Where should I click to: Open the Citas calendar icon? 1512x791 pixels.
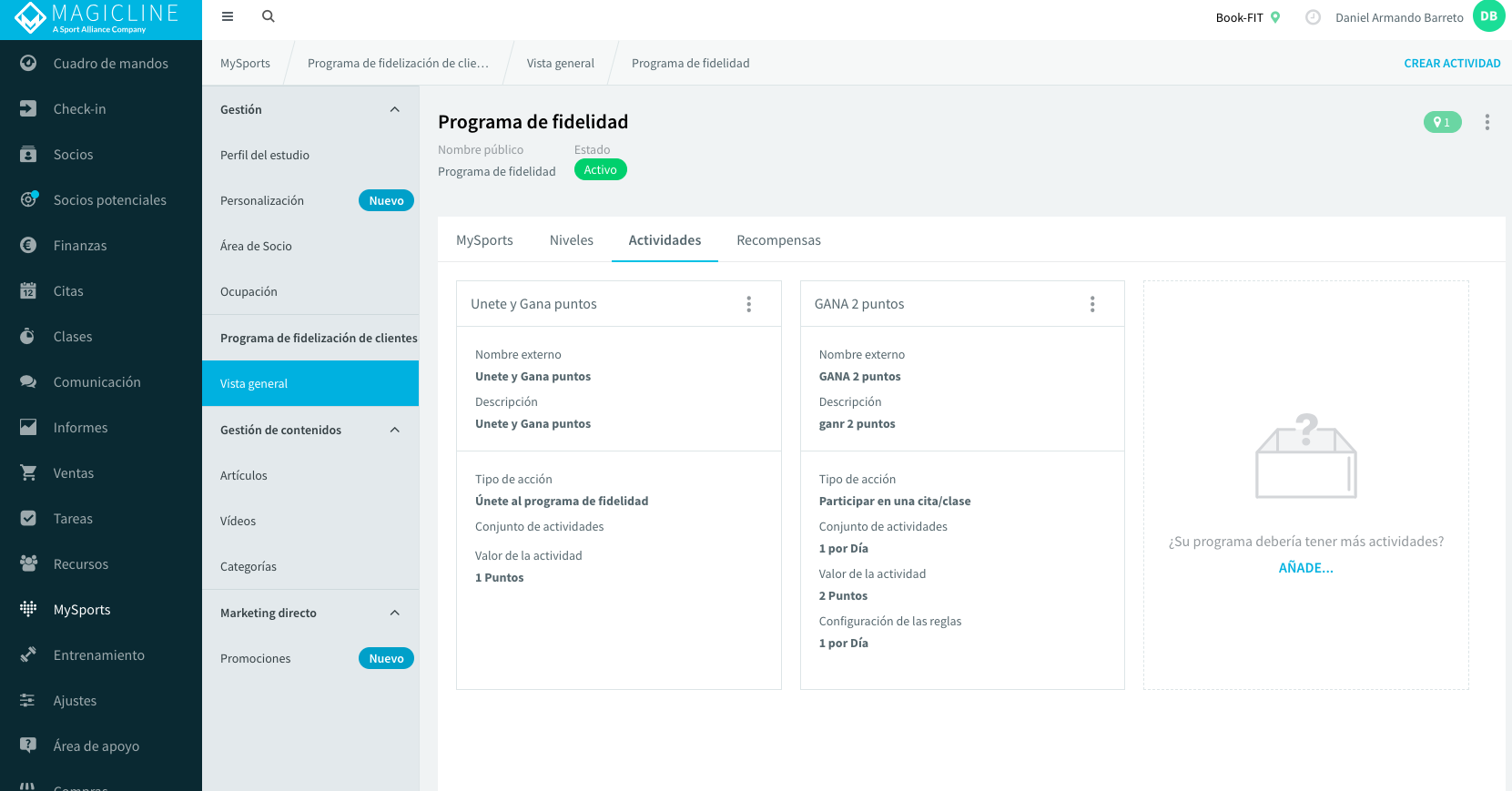[x=28, y=290]
